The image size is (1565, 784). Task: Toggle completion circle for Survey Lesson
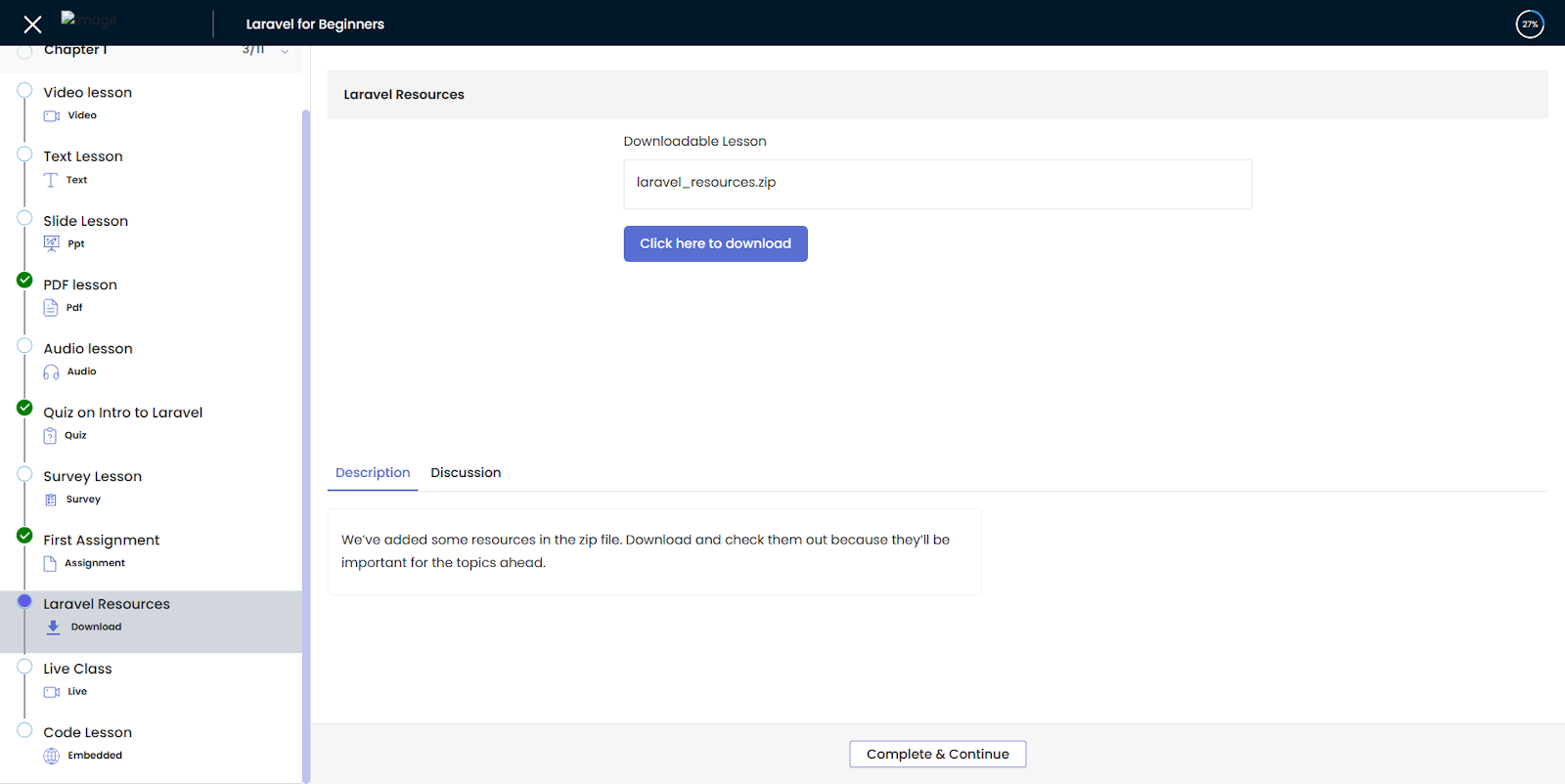[x=24, y=474]
